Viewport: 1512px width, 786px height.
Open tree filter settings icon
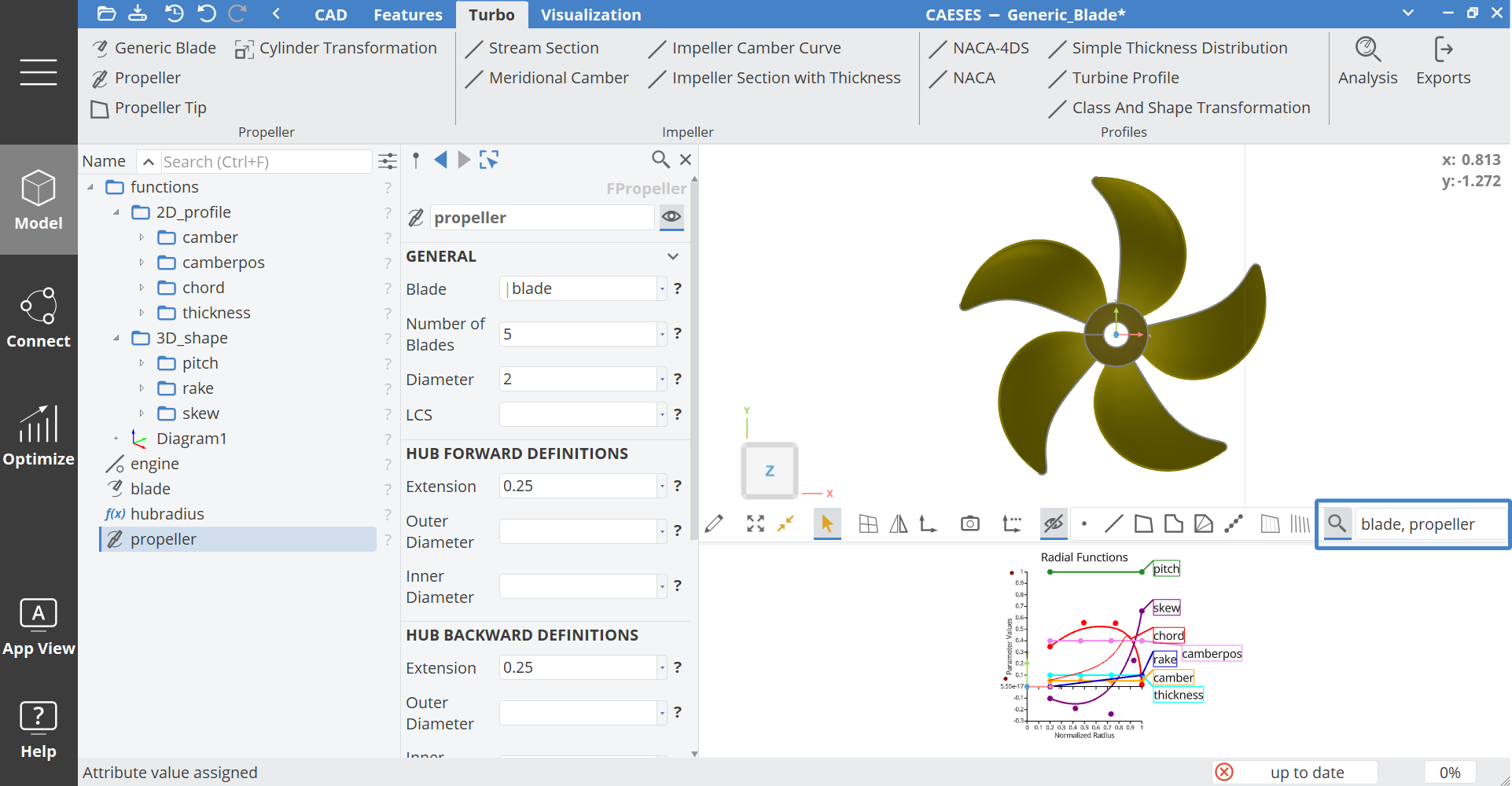pos(388,162)
